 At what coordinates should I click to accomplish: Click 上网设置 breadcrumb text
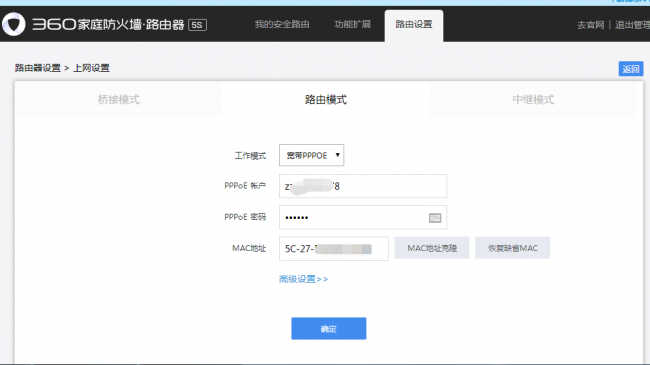coord(91,68)
